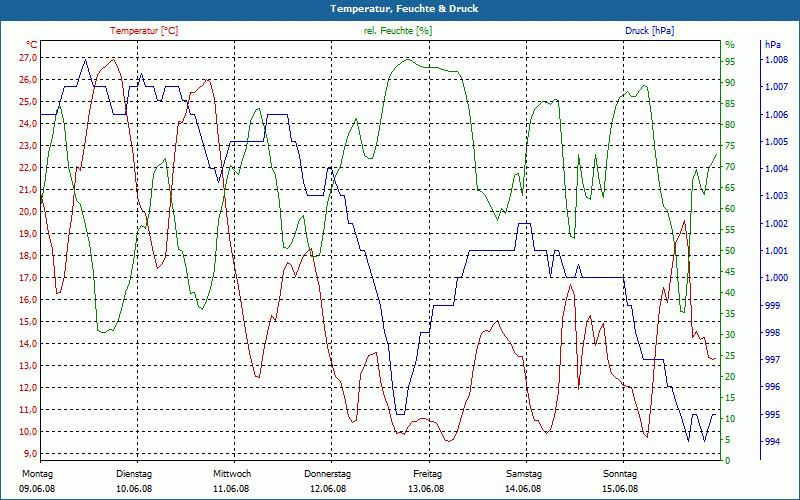Click the '11,0' temperature axis value

(x=28, y=410)
